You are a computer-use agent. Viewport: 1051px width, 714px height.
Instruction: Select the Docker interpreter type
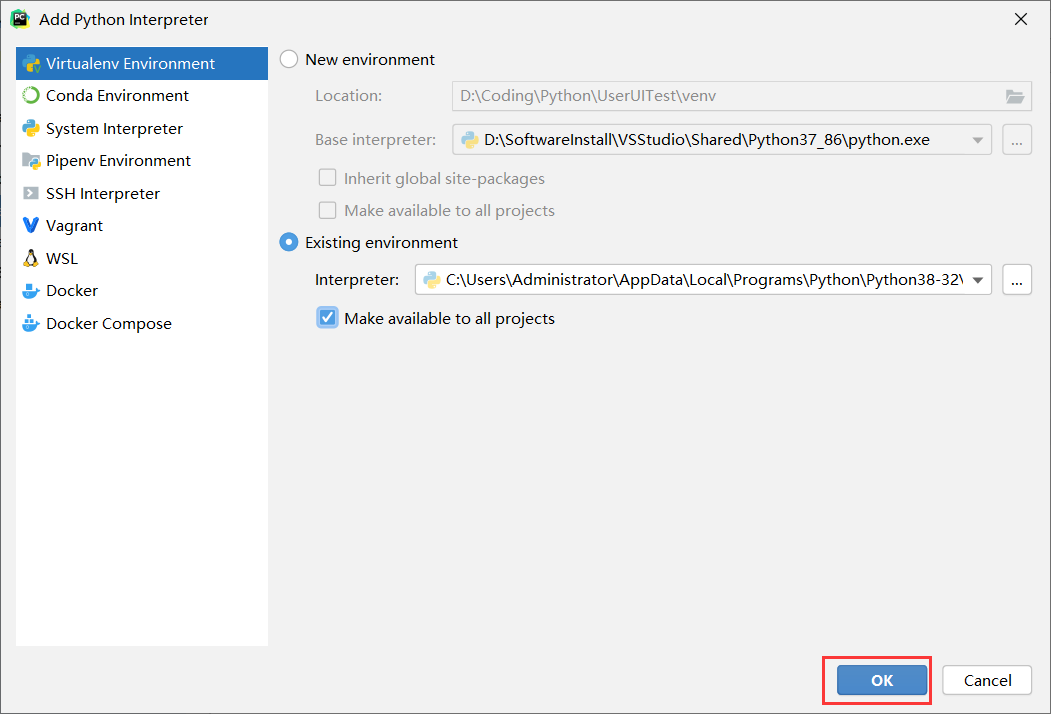(x=69, y=291)
